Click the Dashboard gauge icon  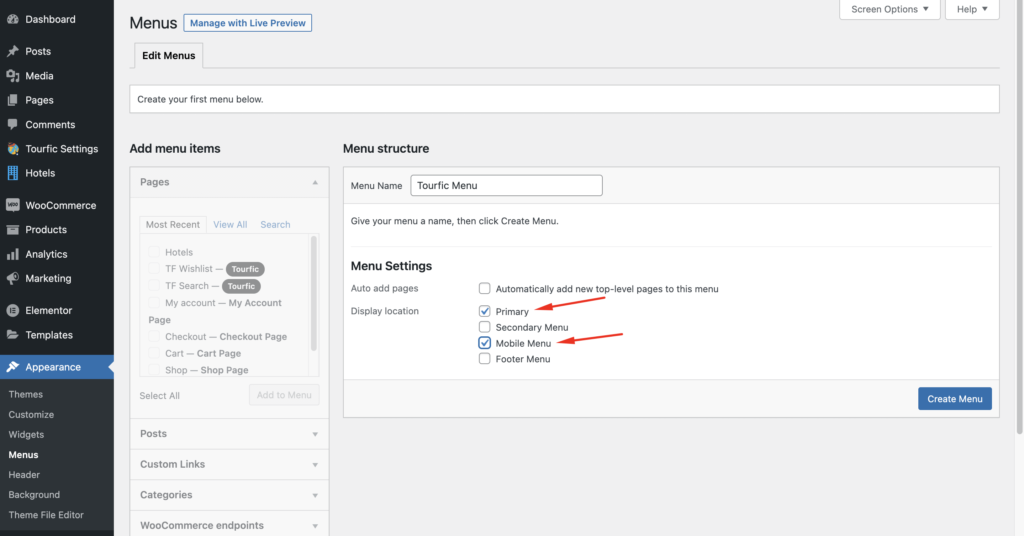point(12,20)
